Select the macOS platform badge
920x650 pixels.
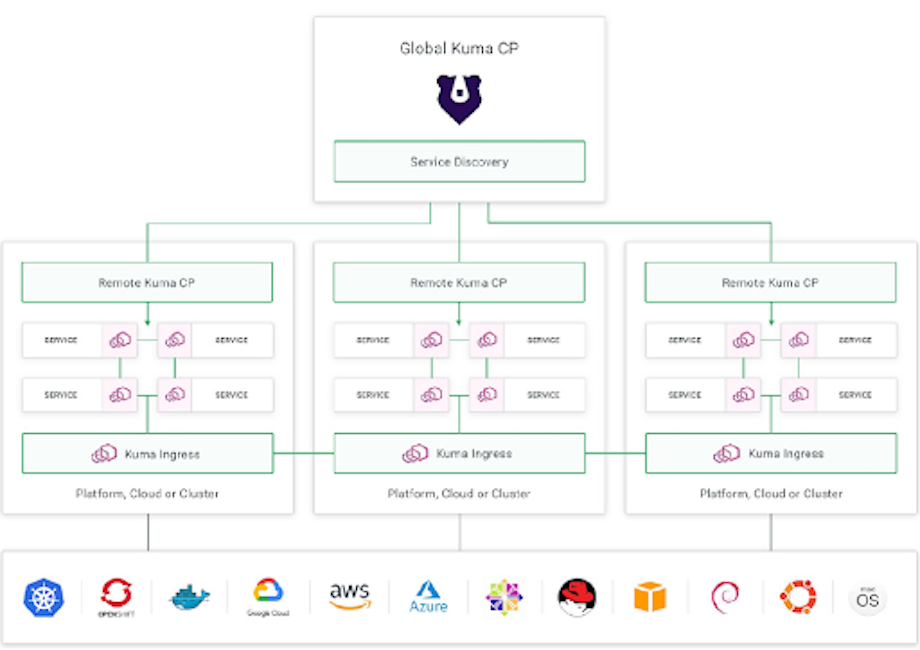click(866, 597)
